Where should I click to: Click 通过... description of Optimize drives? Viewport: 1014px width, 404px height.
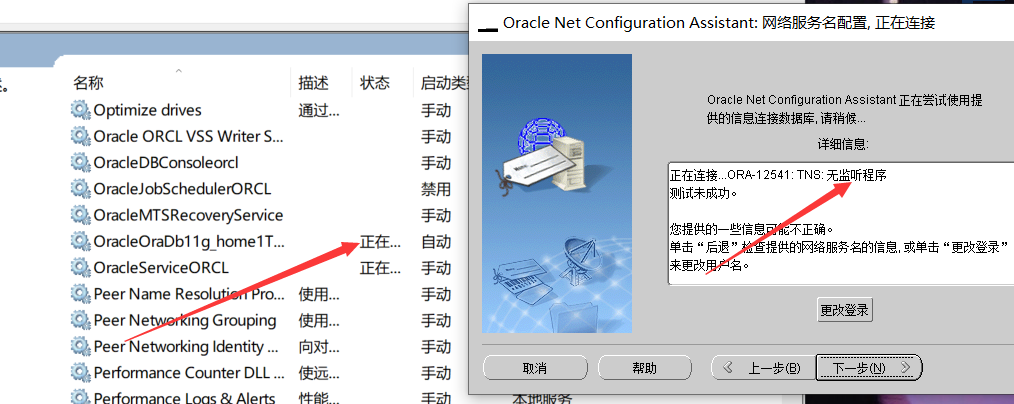click(319, 111)
